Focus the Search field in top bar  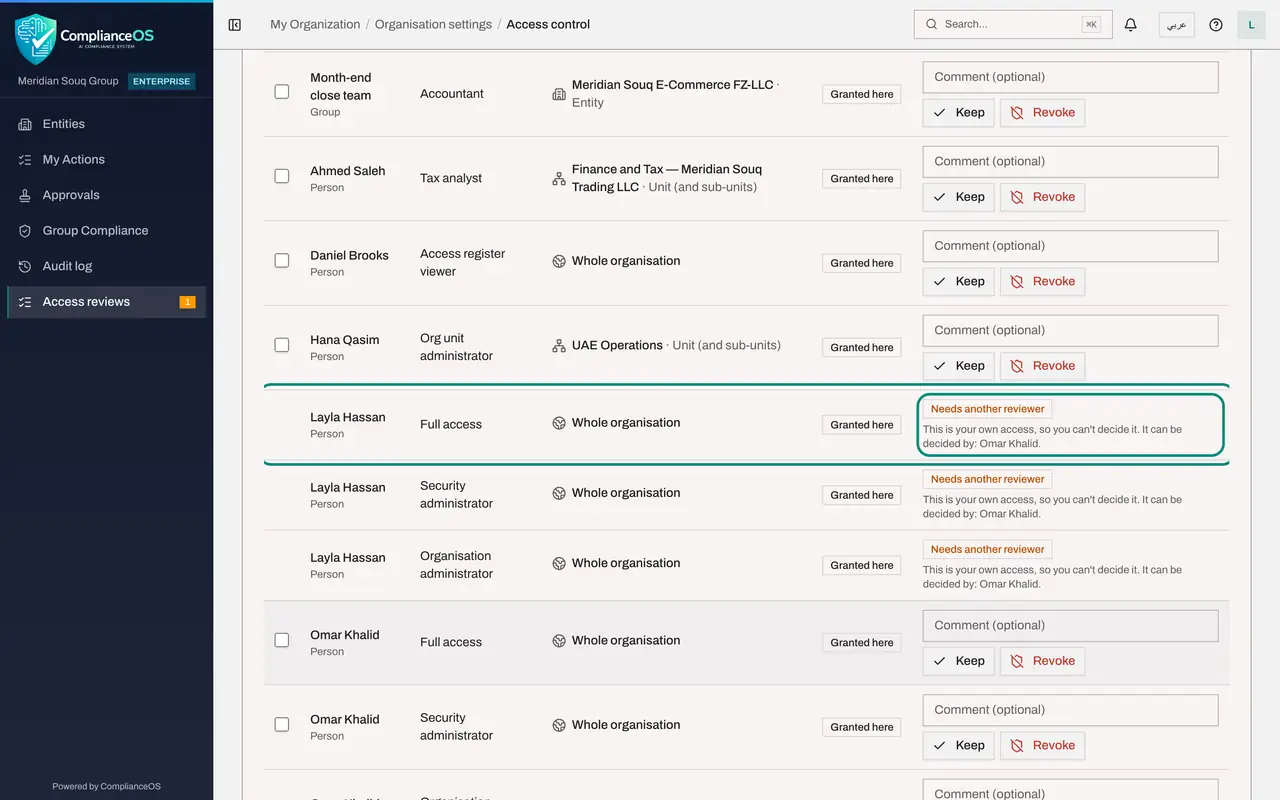pyautogui.click(x=1013, y=24)
